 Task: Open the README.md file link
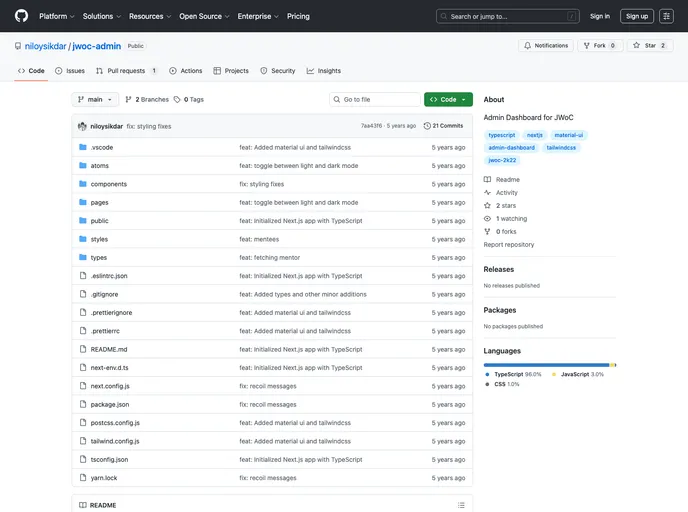point(109,349)
